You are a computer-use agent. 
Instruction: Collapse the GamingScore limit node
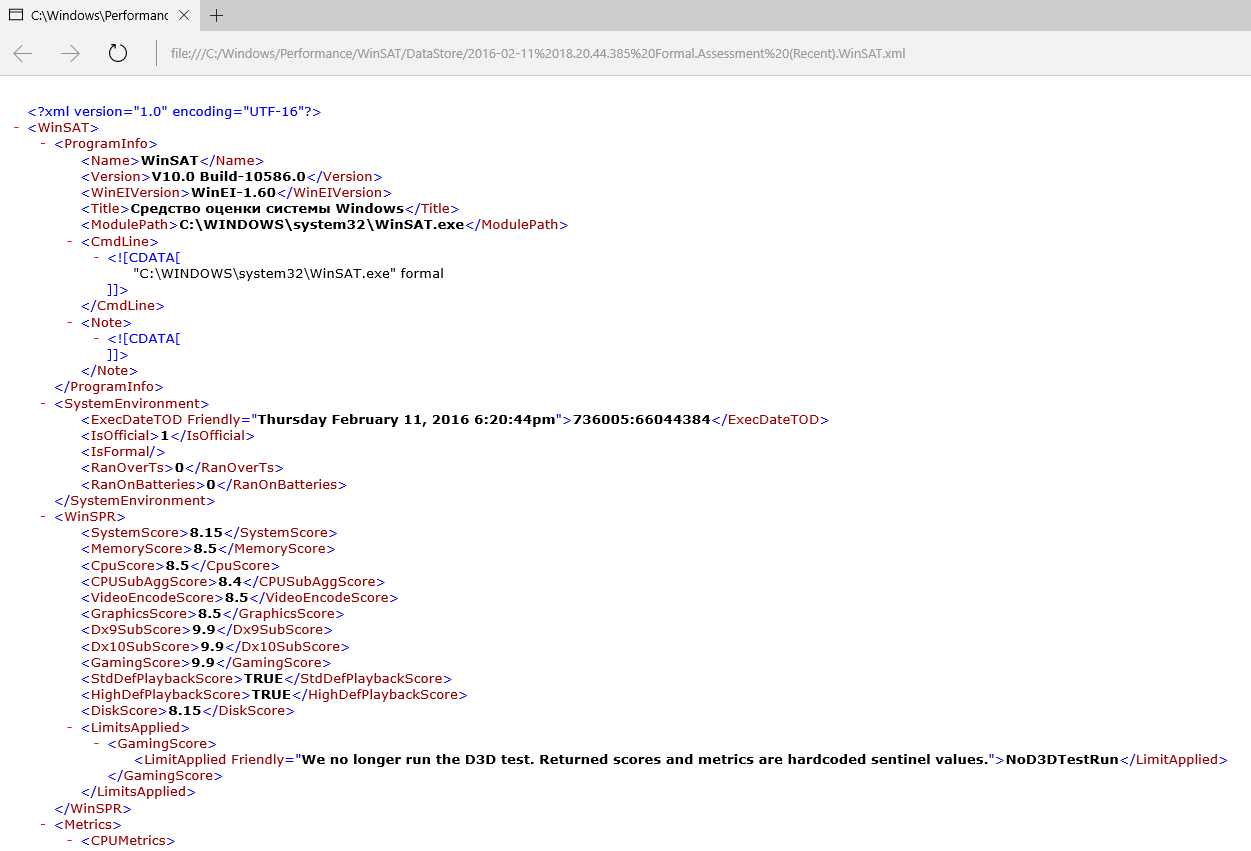click(x=97, y=744)
